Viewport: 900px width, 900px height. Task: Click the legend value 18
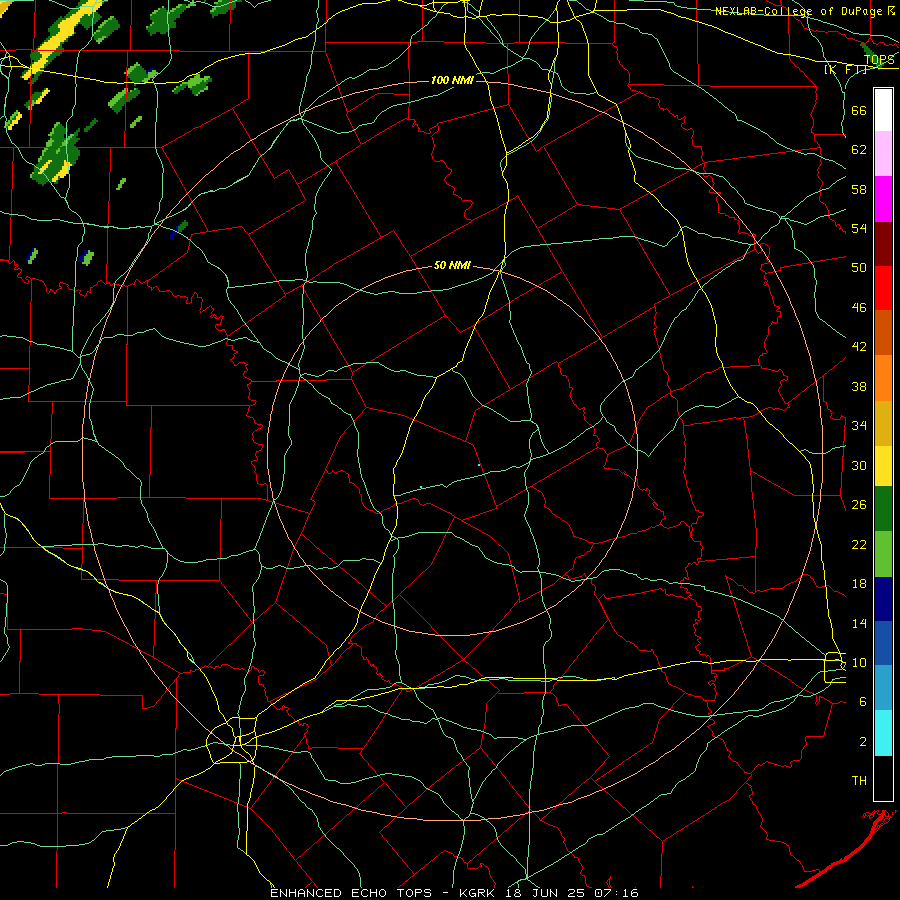859,584
